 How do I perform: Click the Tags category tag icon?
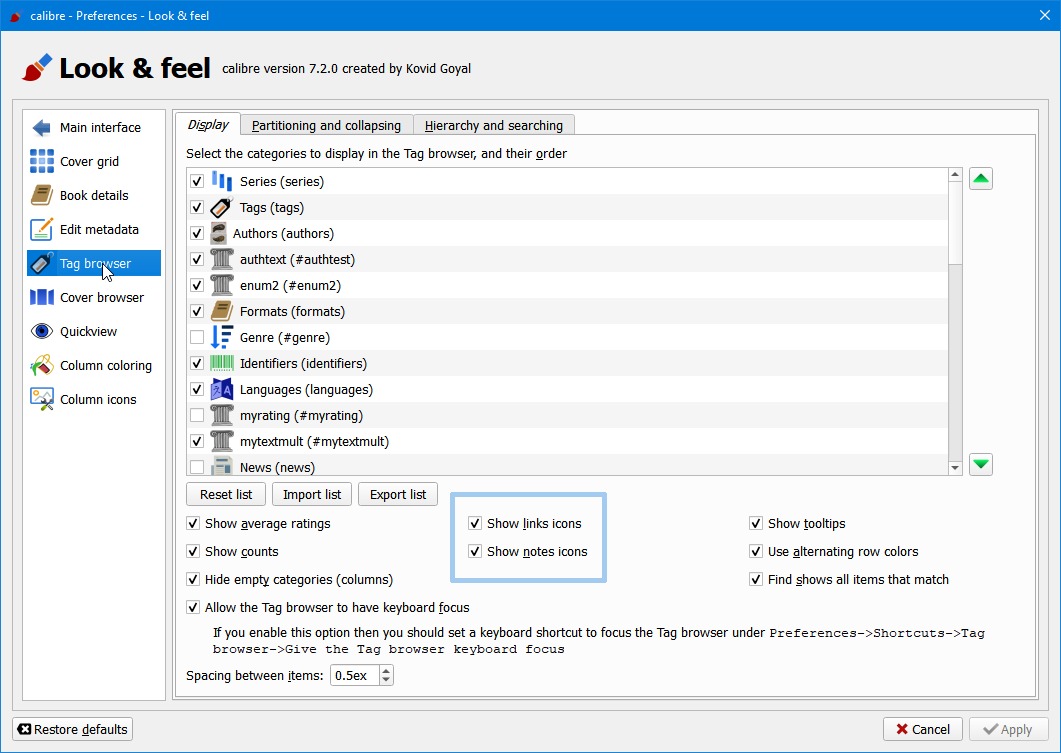pos(221,207)
